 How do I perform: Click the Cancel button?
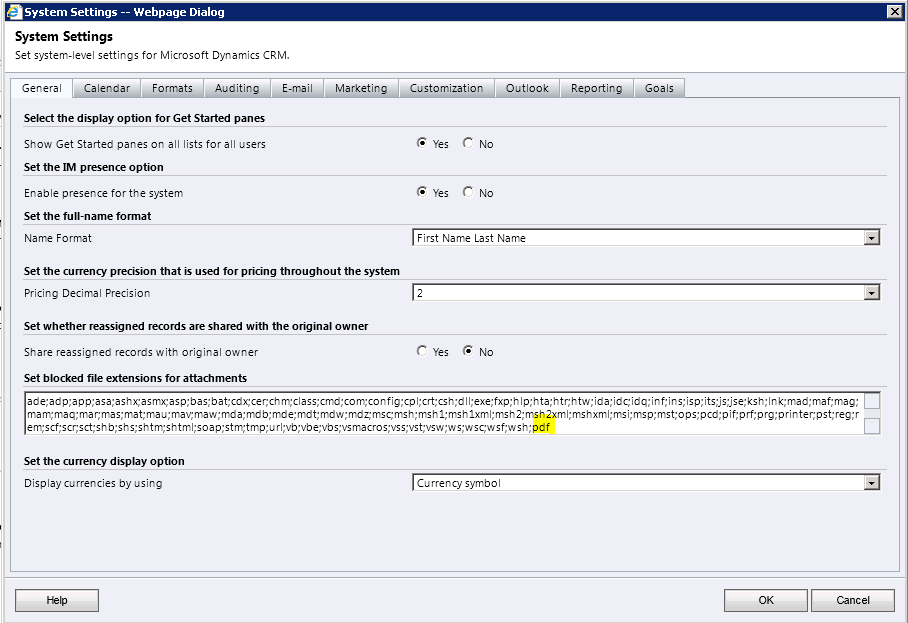[x=852, y=600]
